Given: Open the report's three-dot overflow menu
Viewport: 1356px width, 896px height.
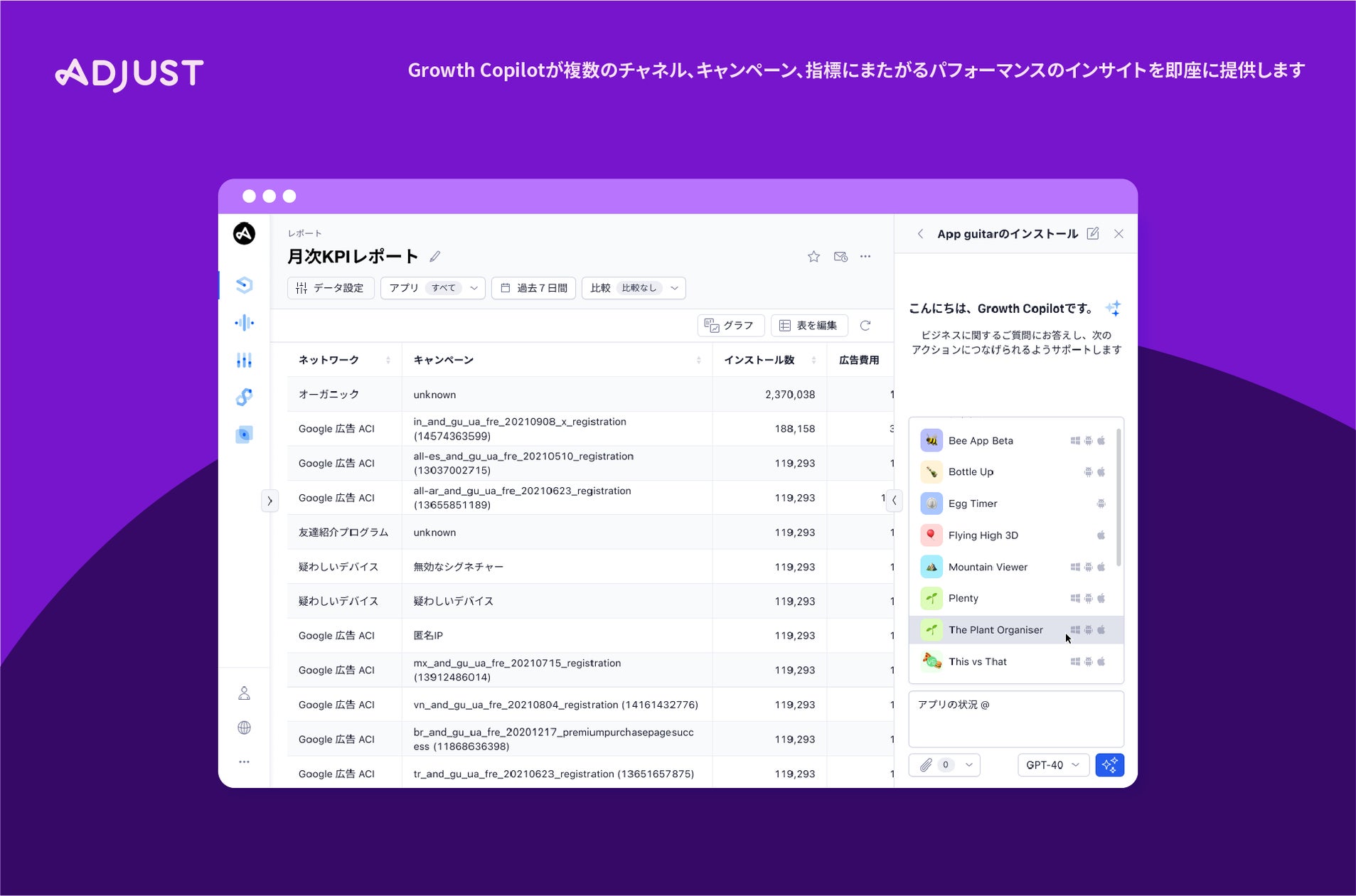Looking at the screenshot, I should [x=866, y=257].
